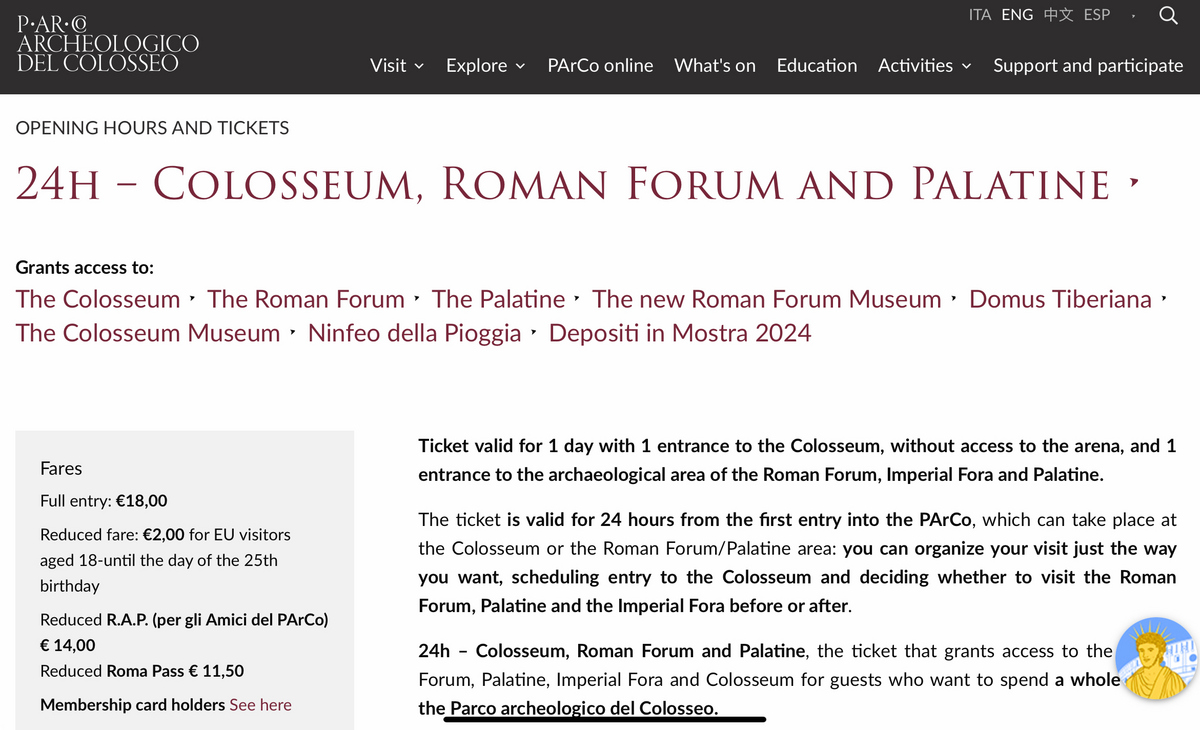Viewport: 1200px width, 730px height.
Task: Select the ENG language option
Action: point(1017,15)
